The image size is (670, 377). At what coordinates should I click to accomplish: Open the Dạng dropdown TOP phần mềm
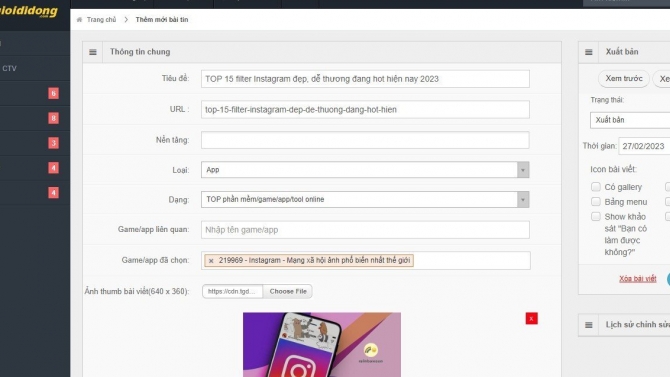pyautogui.click(x=365, y=199)
